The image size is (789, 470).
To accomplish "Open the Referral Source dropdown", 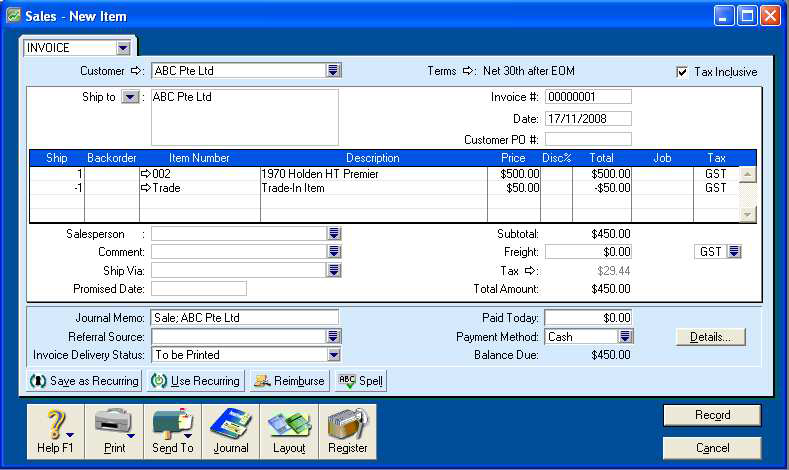I will click(x=333, y=336).
